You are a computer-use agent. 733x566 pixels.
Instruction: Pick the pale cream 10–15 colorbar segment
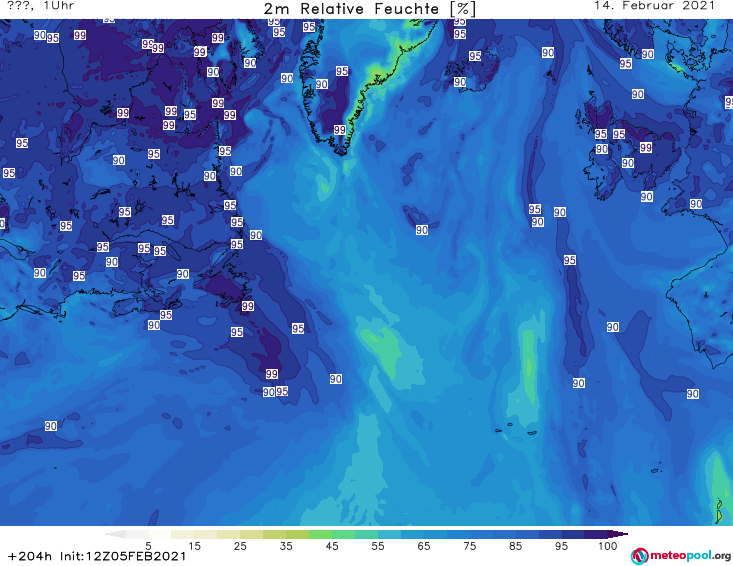click(182, 534)
